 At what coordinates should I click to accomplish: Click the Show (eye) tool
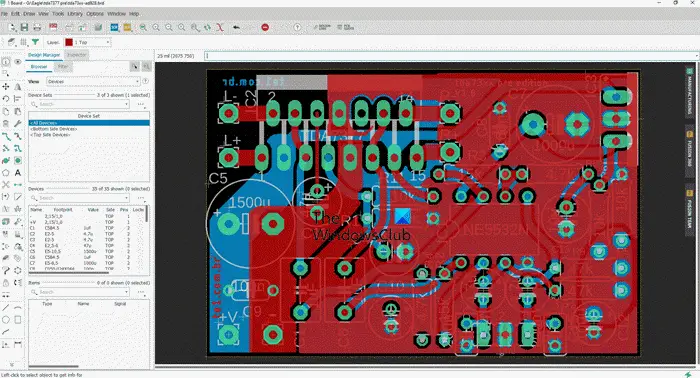[x=18, y=62]
